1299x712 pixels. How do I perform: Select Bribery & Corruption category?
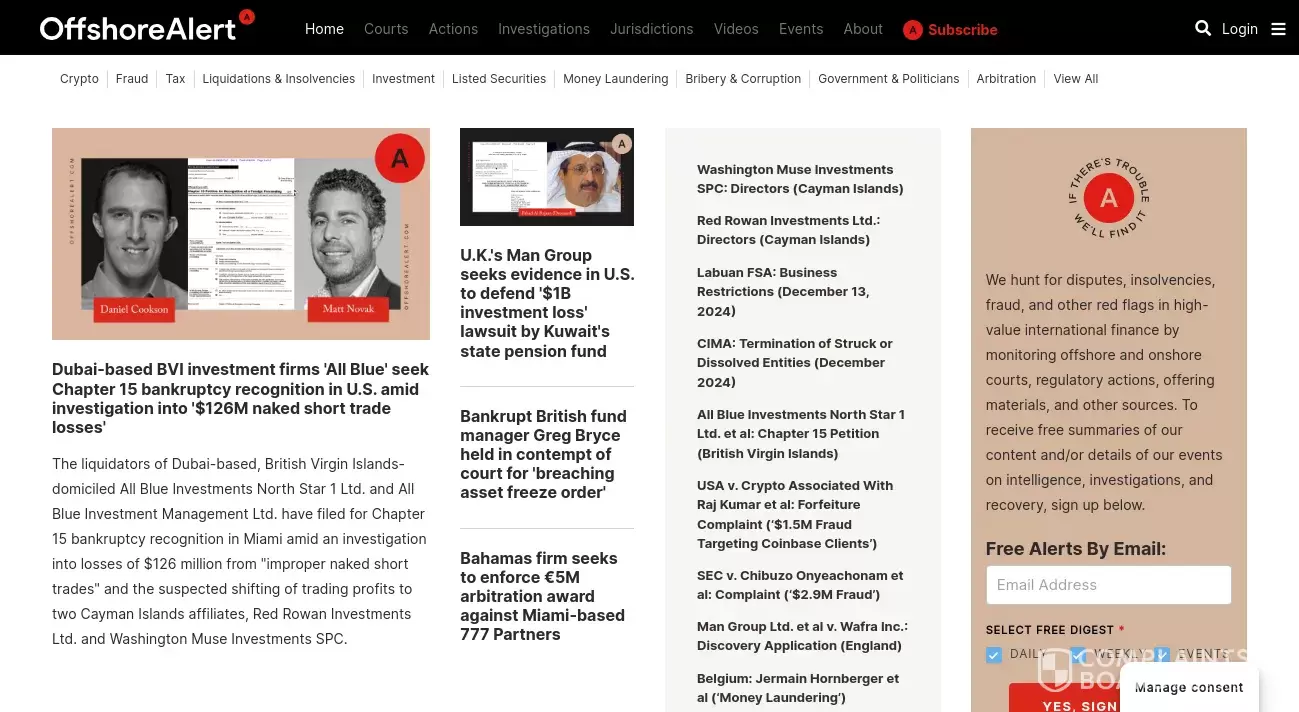[x=743, y=79]
